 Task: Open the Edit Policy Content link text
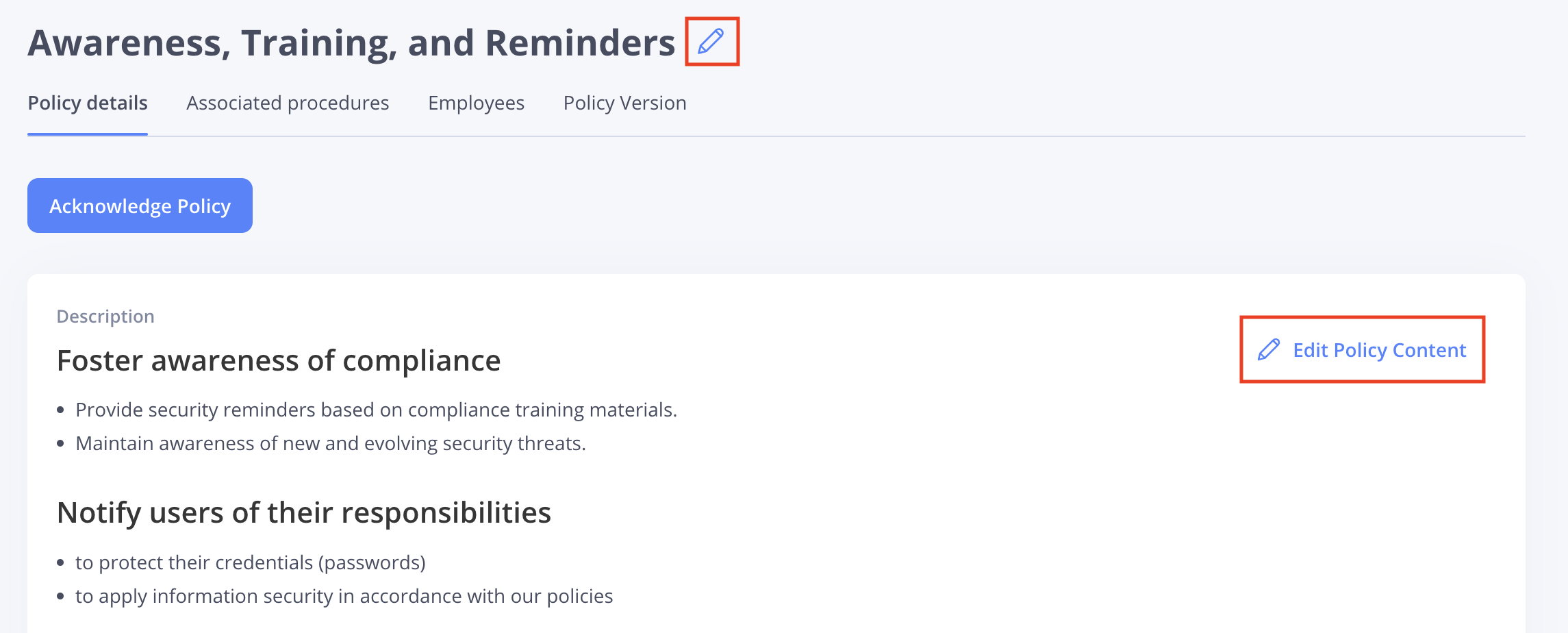pyautogui.click(x=1379, y=350)
